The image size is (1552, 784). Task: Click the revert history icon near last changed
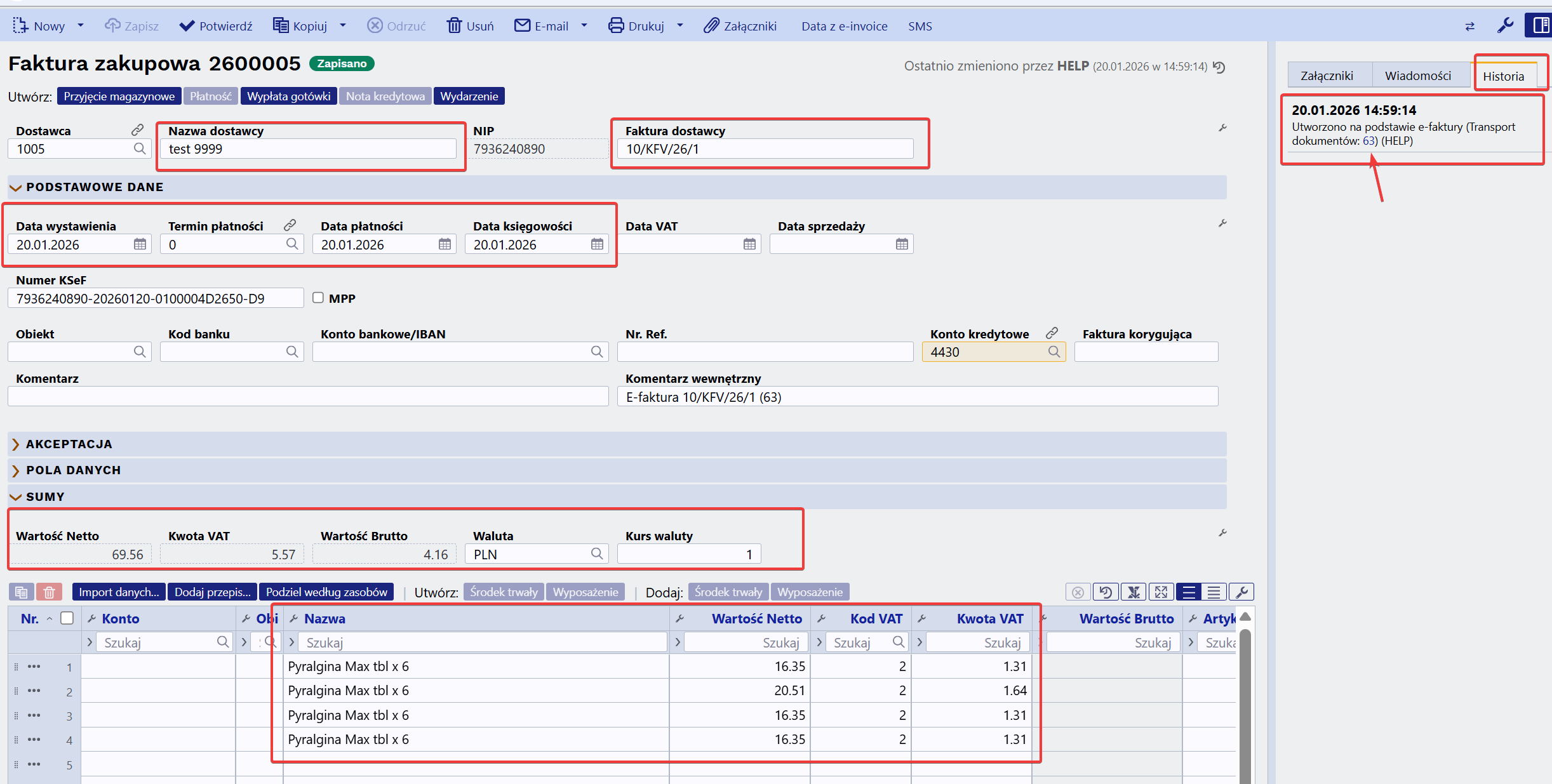pos(1219,67)
